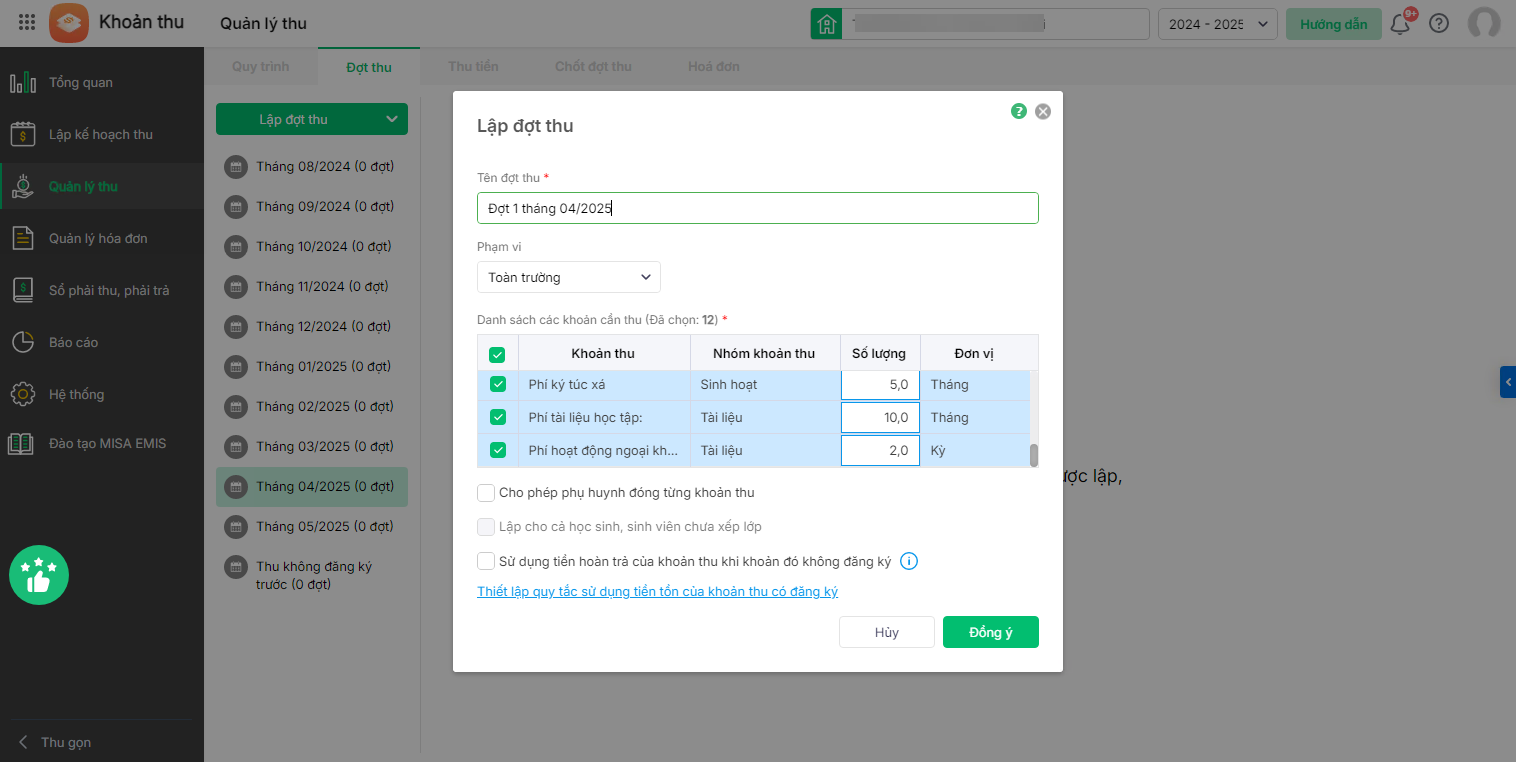Open the 2024 - 2025 school year dropdown
This screenshot has height=762, width=1516.
pos(1218,24)
